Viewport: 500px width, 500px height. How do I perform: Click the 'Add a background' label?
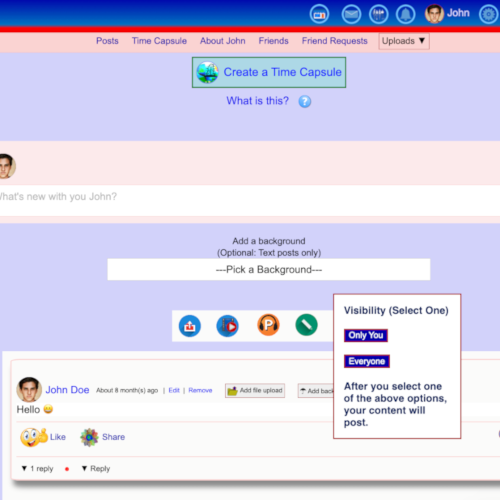tap(269, 241)
